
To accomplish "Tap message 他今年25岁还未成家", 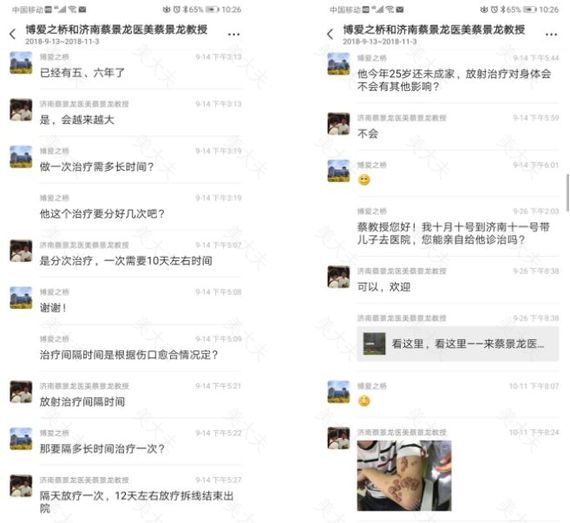I will click(454, 80).
